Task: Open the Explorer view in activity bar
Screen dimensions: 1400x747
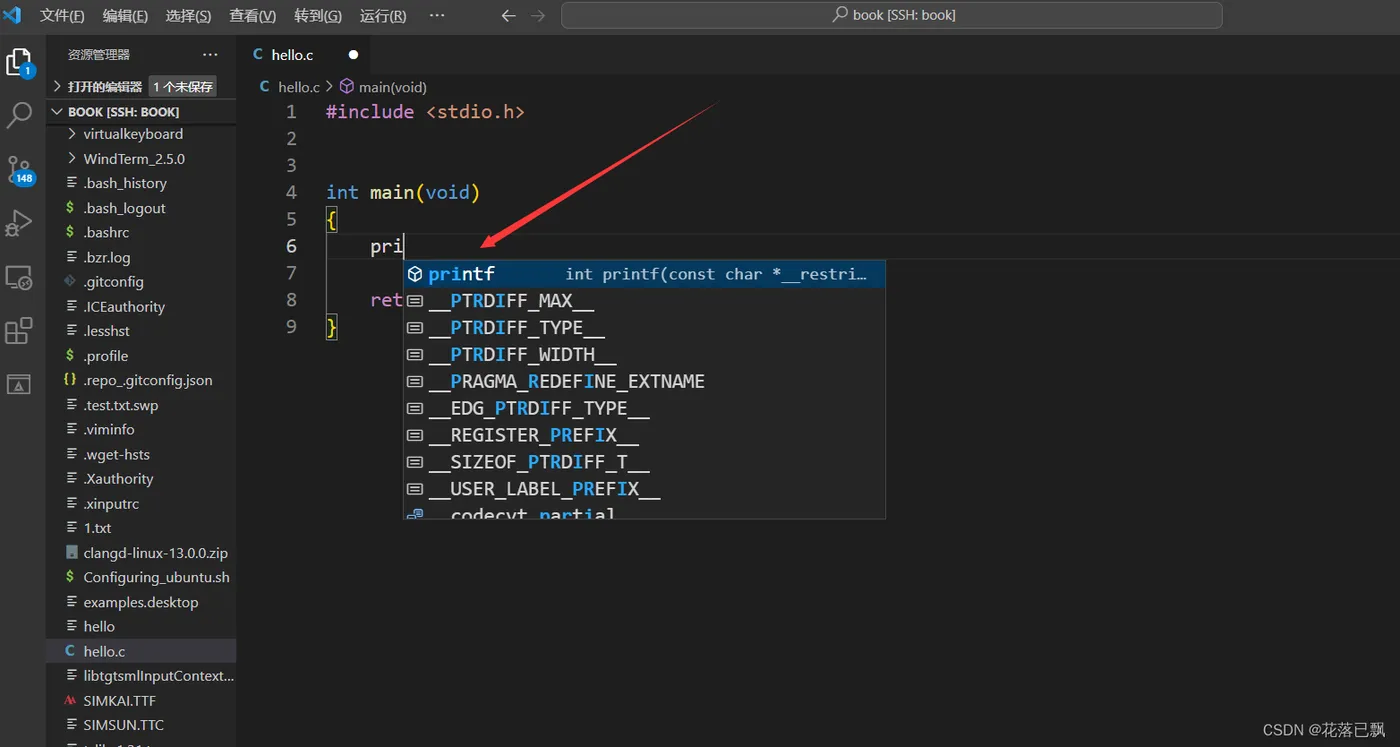Action: 19,62
